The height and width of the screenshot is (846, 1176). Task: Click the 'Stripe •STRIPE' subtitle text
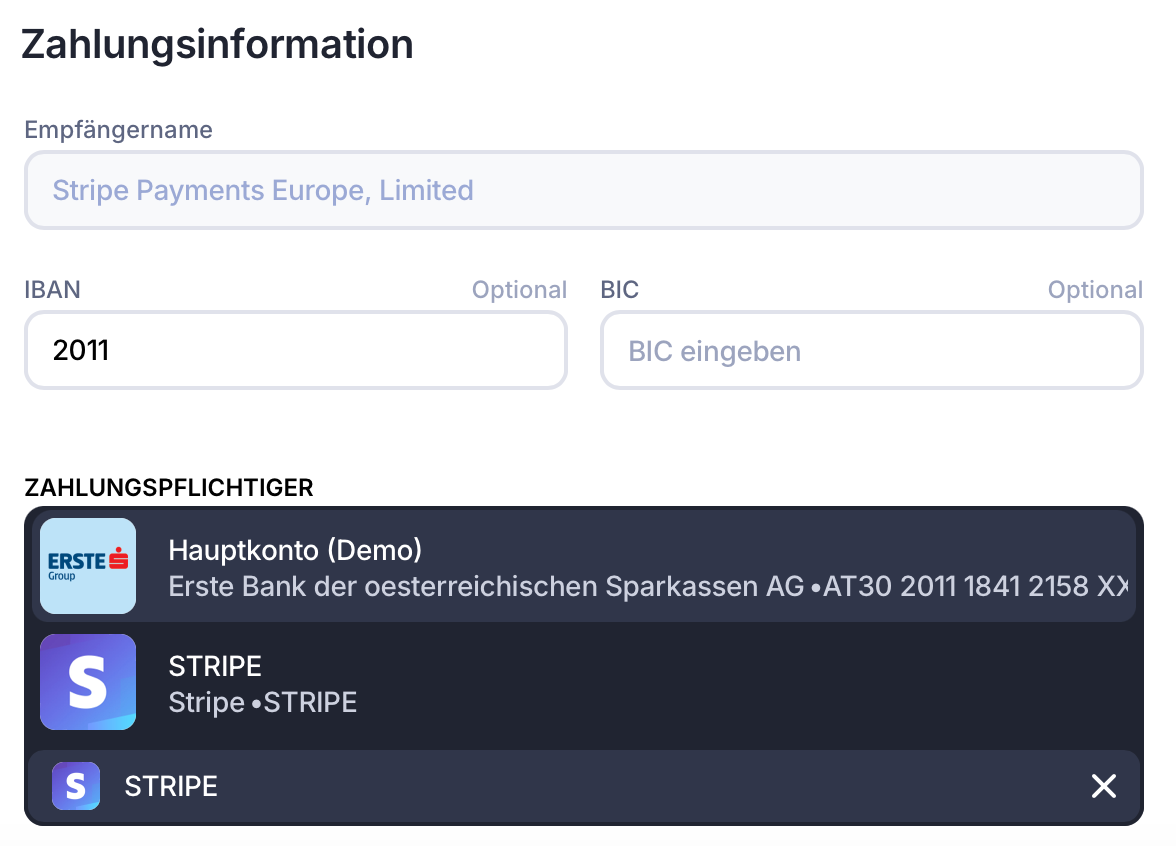pyautogui.click(x=262, y=702)
